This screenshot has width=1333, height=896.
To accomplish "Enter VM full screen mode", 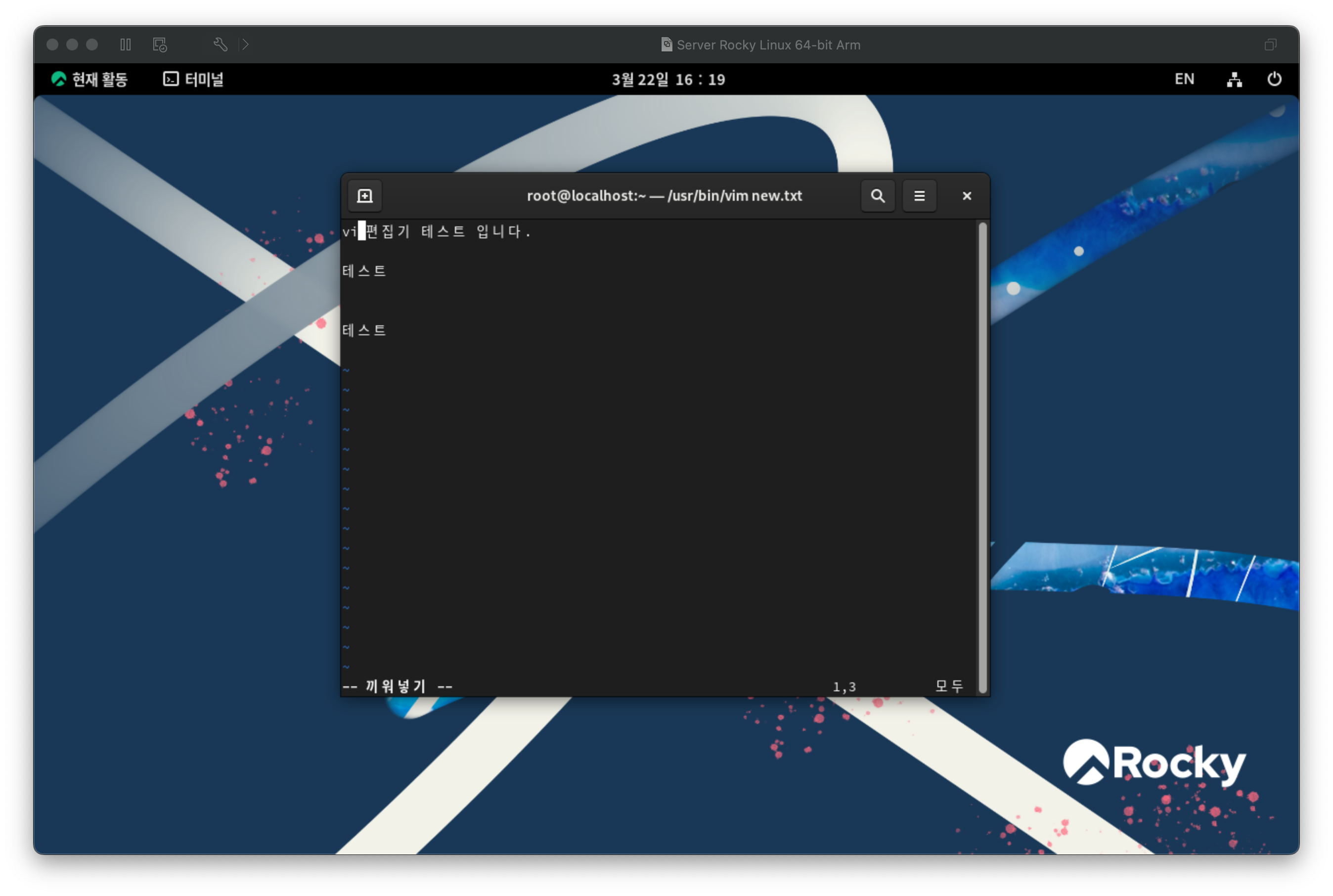I will tap(1270, 45).
